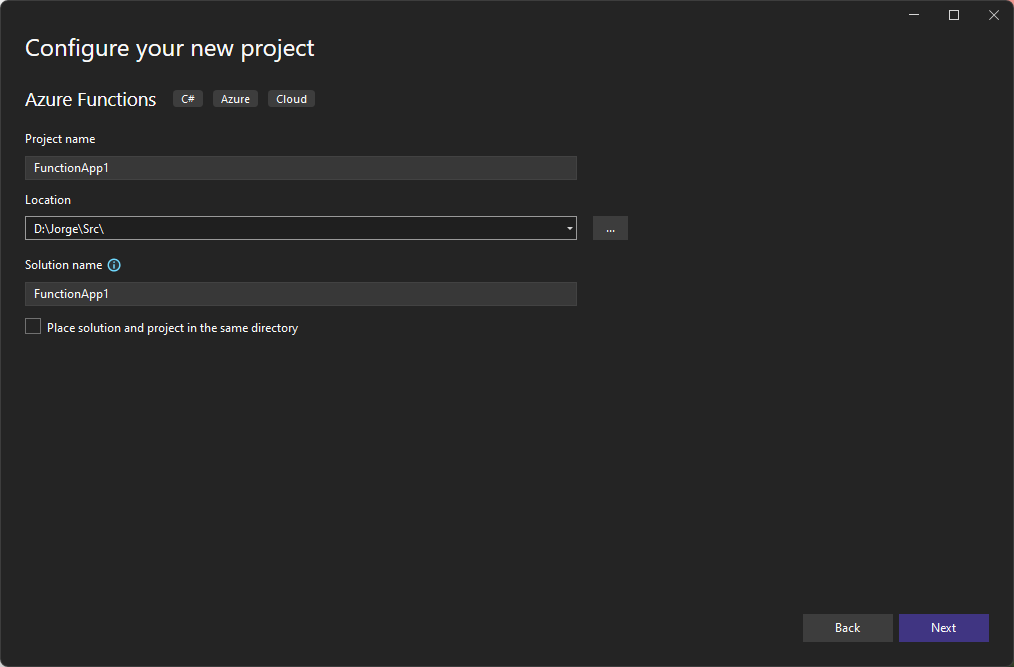The height and width of the screenshot is (667, 1014).
Task: Click the Solution name input field
Action: 301,294
